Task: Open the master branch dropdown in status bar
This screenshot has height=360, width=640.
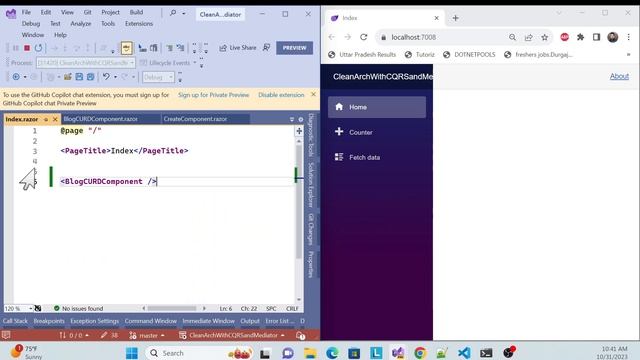Action: (x=147, y=336)
